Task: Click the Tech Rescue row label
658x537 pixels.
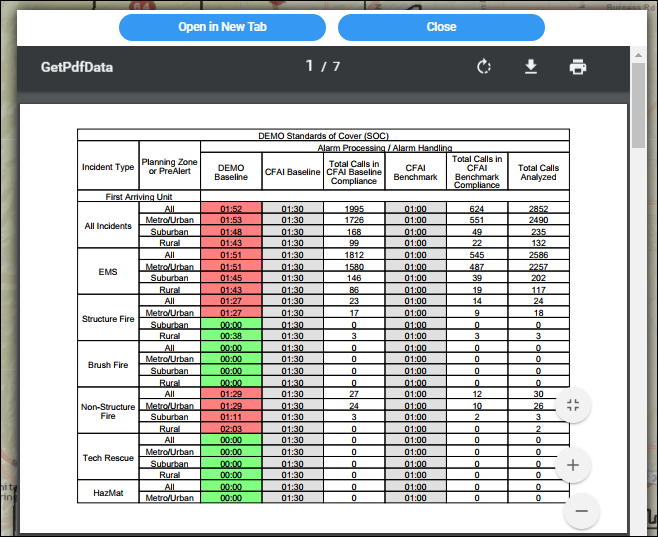Action: click(x=108, y=458)
